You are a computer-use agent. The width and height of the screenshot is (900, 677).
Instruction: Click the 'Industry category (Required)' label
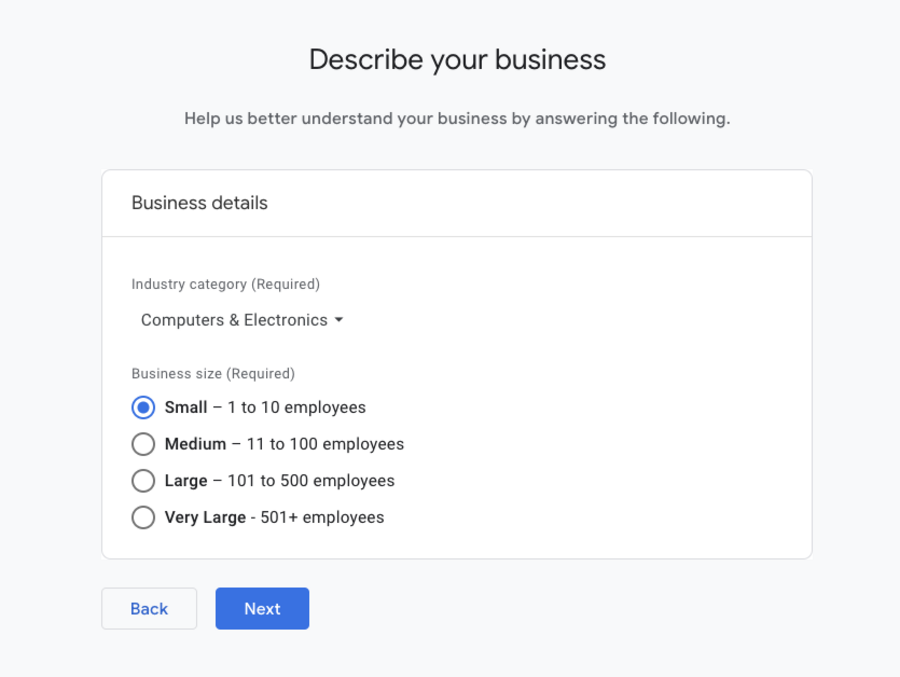226,284
